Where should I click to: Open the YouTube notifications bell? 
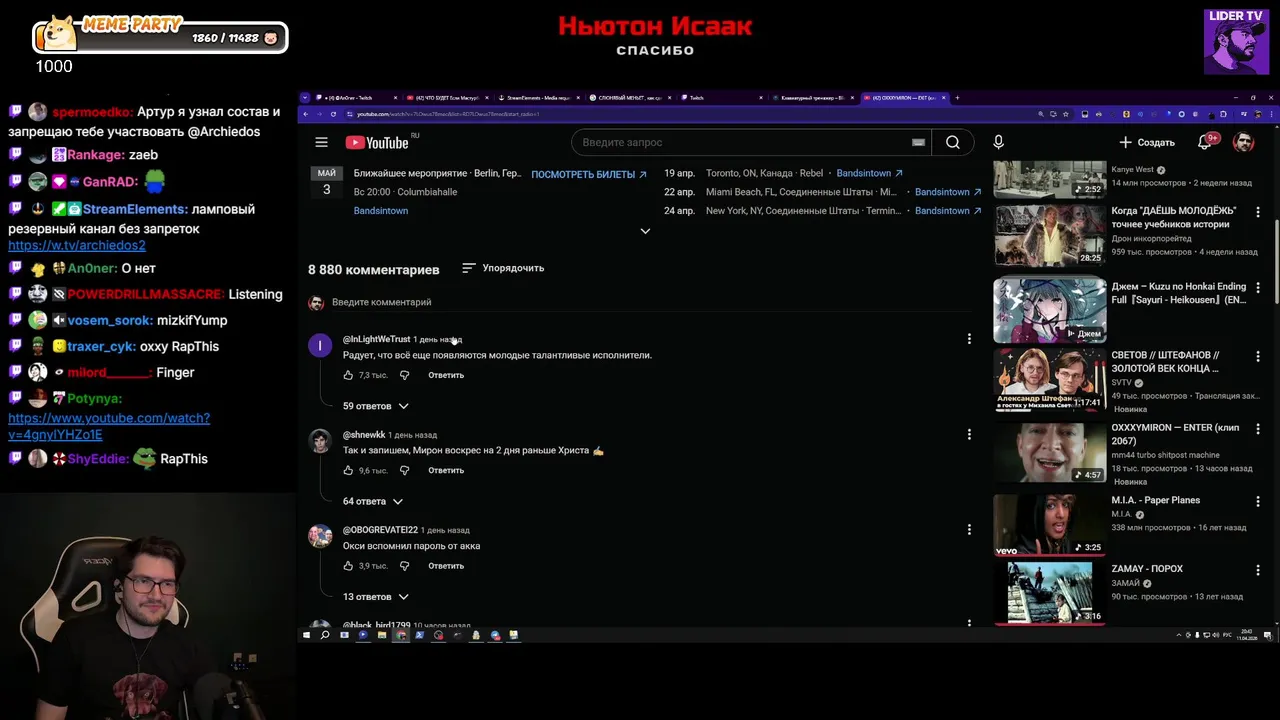click(x=1205, y=142)
